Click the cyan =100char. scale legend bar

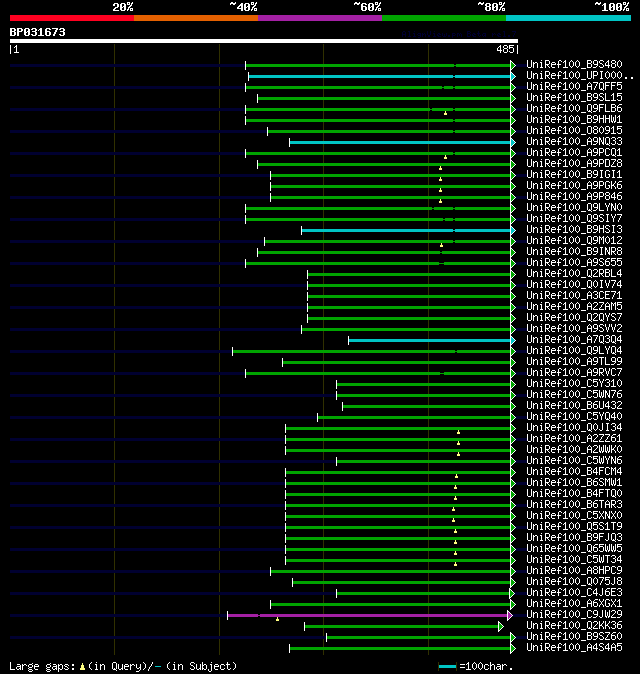(x=447, y=667)
